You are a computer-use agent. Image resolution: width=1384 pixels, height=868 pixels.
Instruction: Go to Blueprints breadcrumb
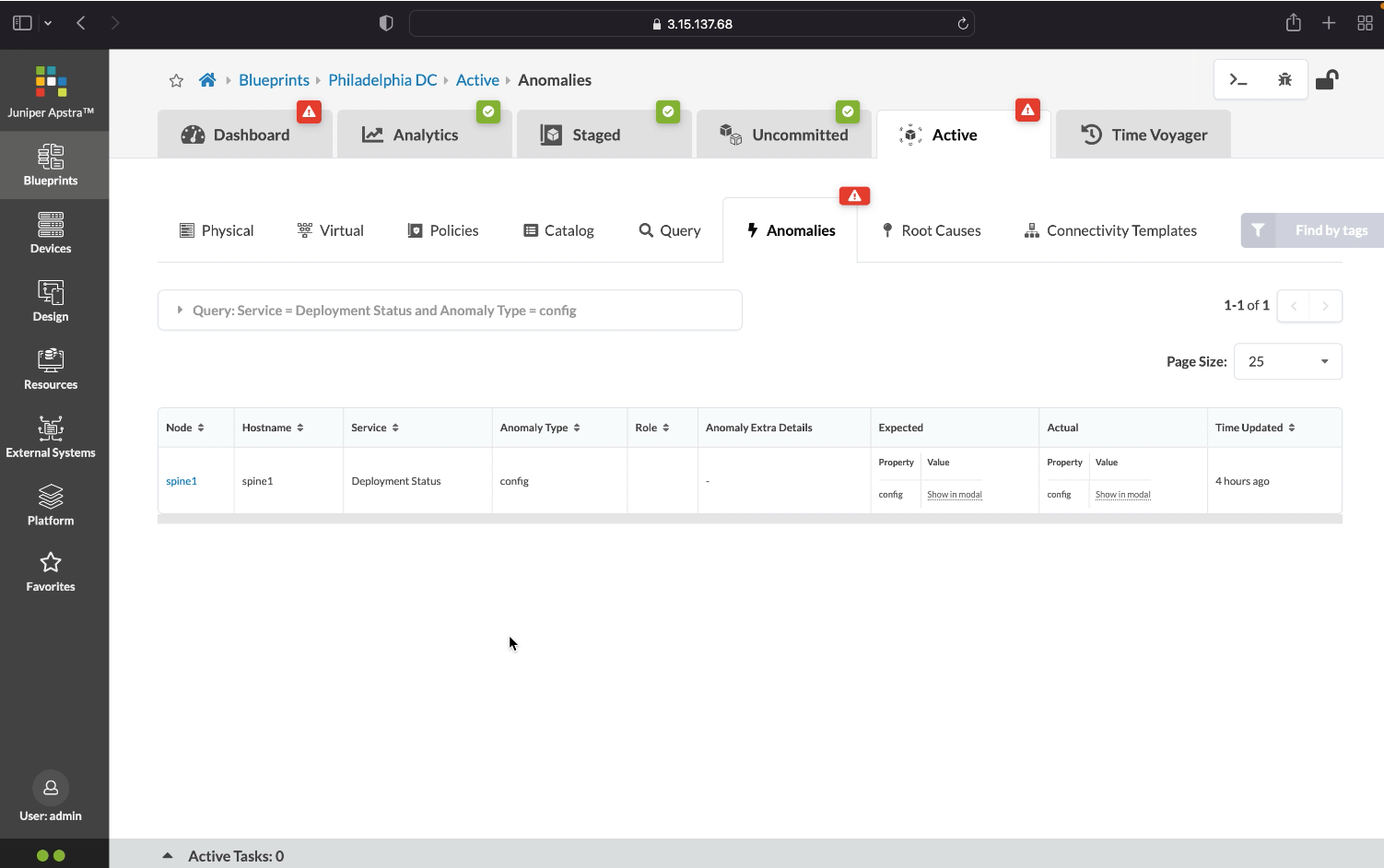coord(274,80)
